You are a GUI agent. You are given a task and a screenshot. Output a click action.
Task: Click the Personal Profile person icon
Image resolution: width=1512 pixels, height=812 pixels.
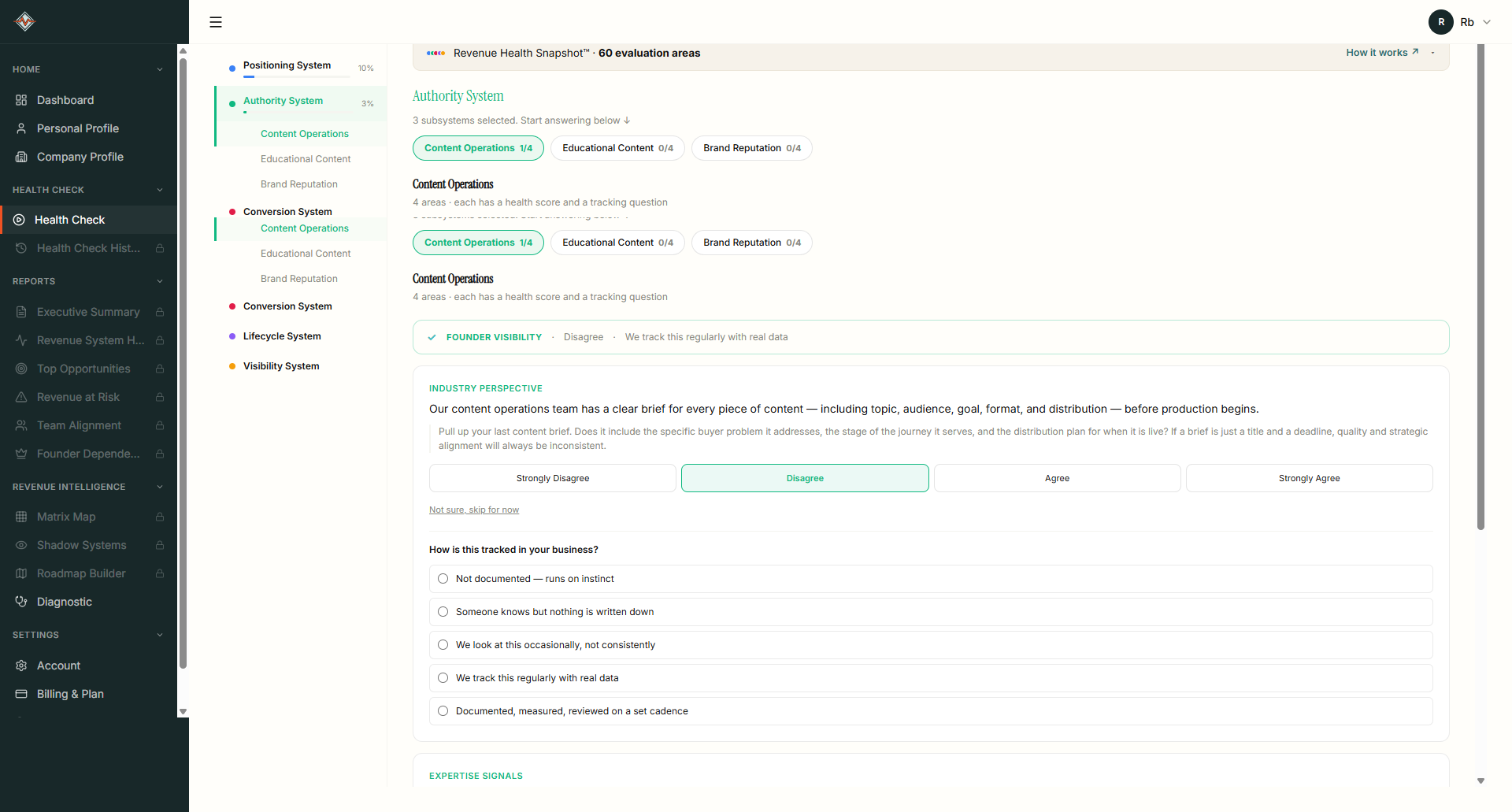click(x=21, y=128)
